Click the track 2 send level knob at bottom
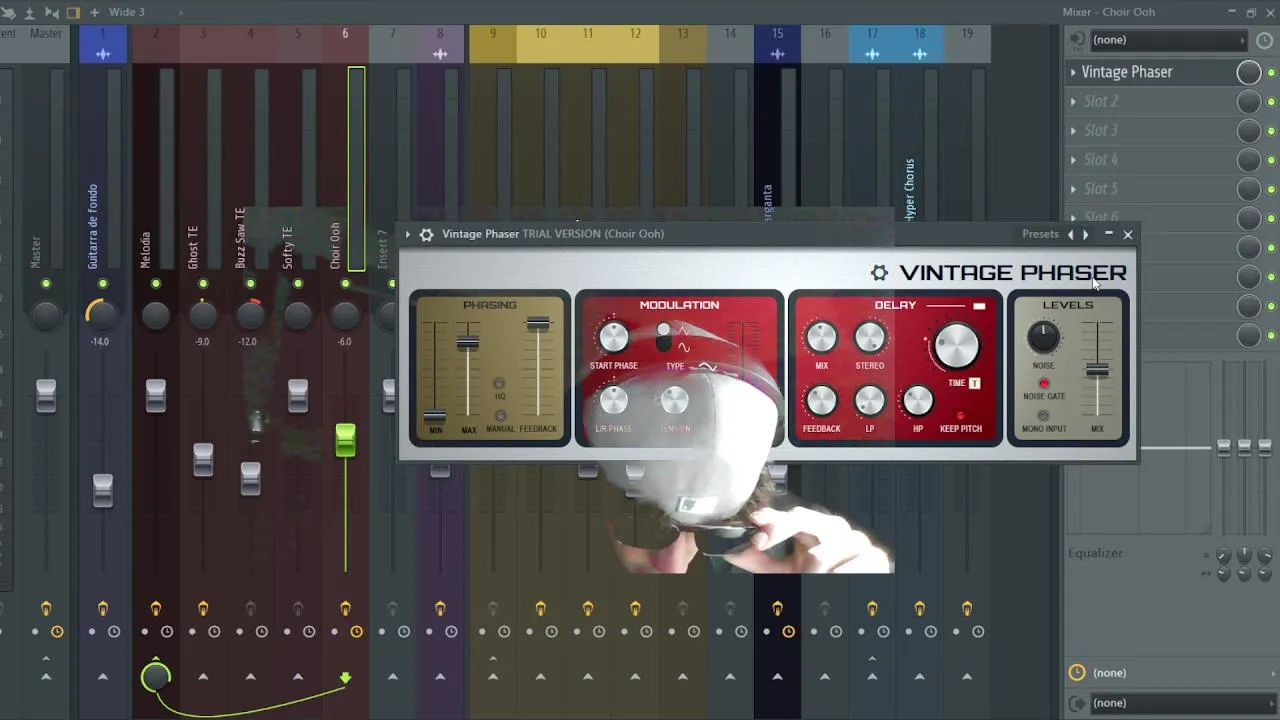This screenshot has height=720, width=1280. tap(155, 678)
